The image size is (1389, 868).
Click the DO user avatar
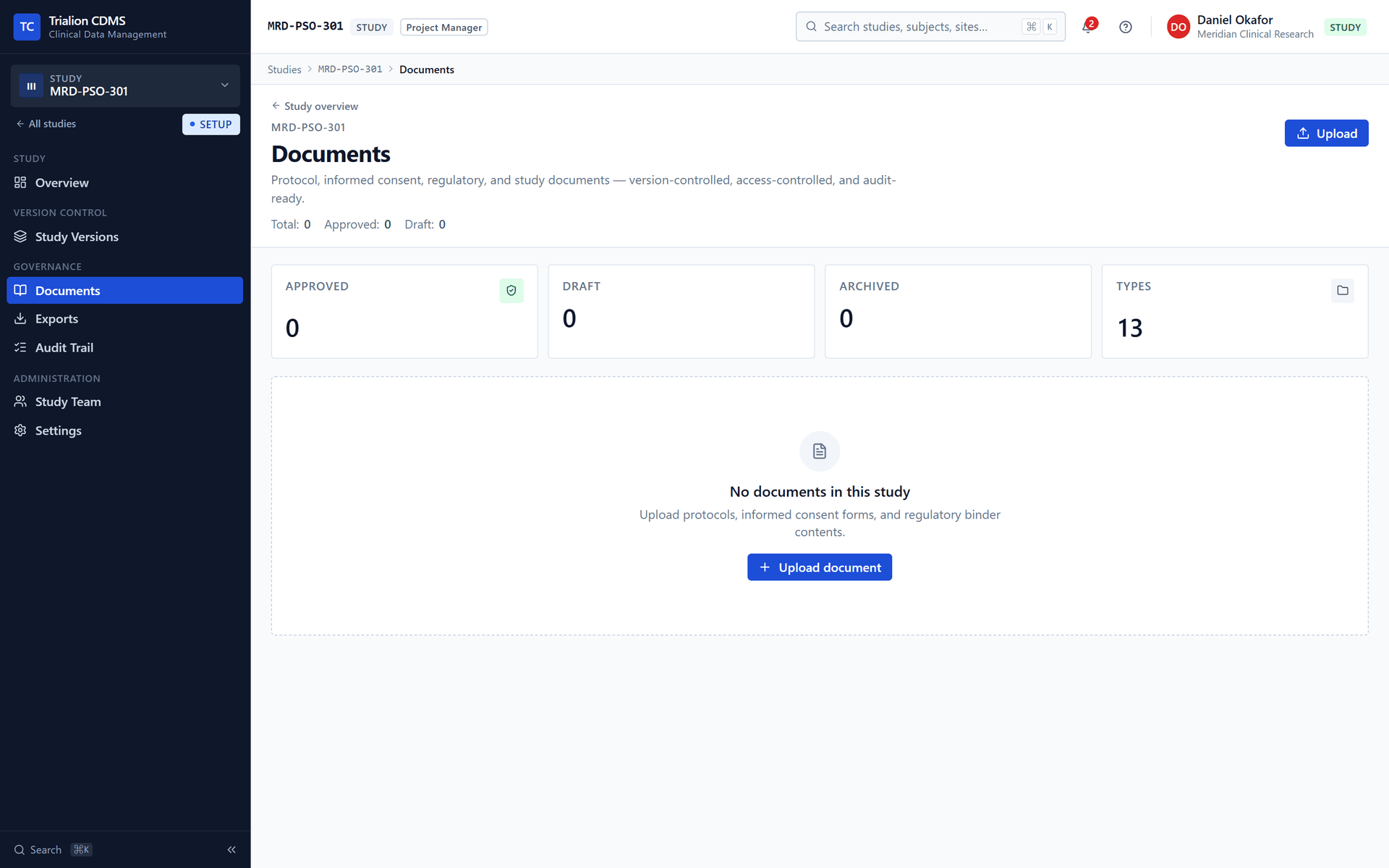pyautogui.click(x=1178, y=27)
